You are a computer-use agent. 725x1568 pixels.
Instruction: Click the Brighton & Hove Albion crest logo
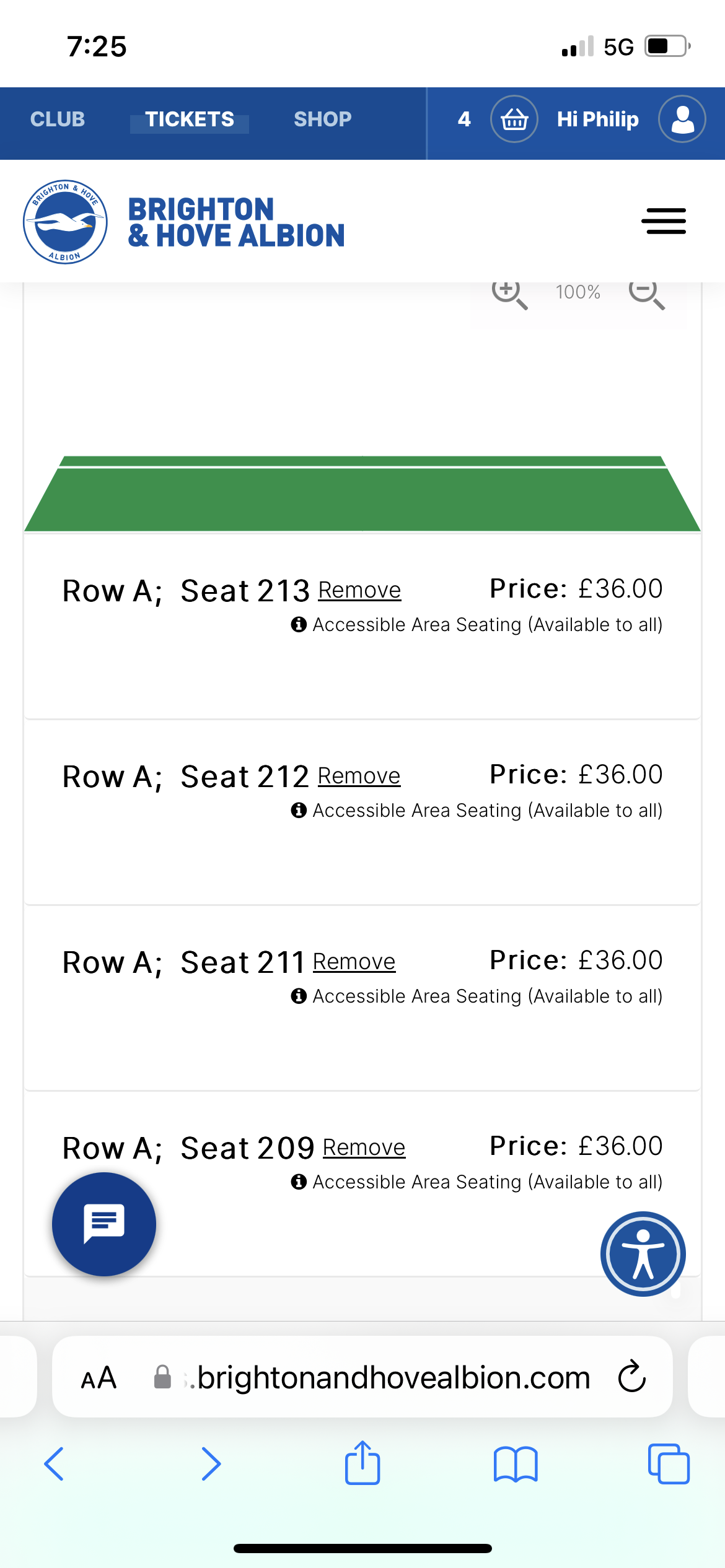(x=65, y=222)
